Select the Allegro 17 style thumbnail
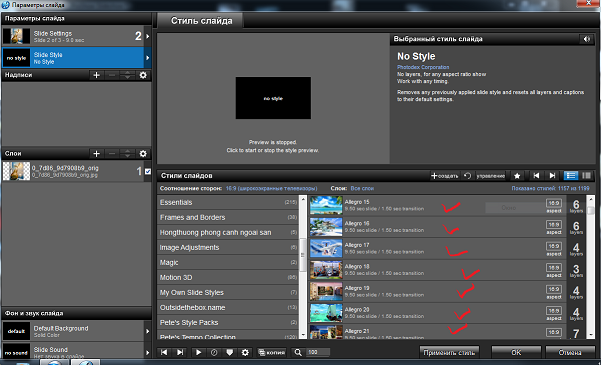The height and width of the screenshot is (365, 601). pos(326,248)
